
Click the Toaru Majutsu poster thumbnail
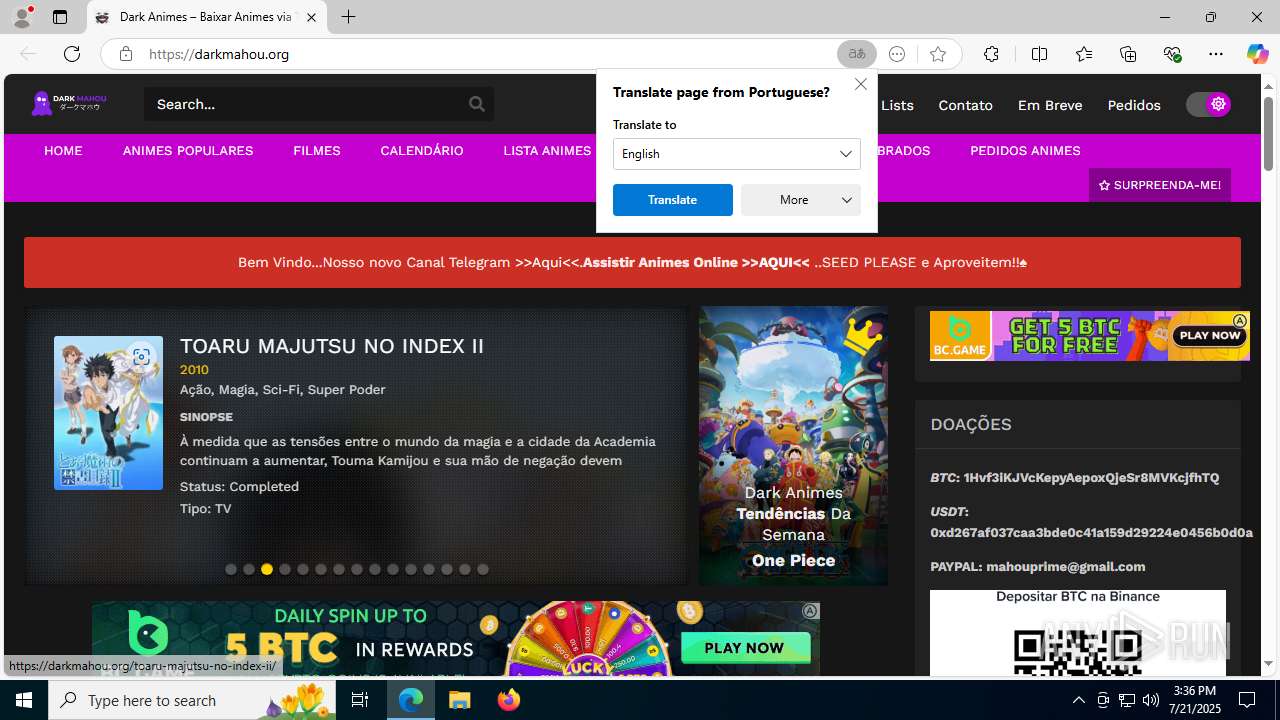click(x=108, y=413)
